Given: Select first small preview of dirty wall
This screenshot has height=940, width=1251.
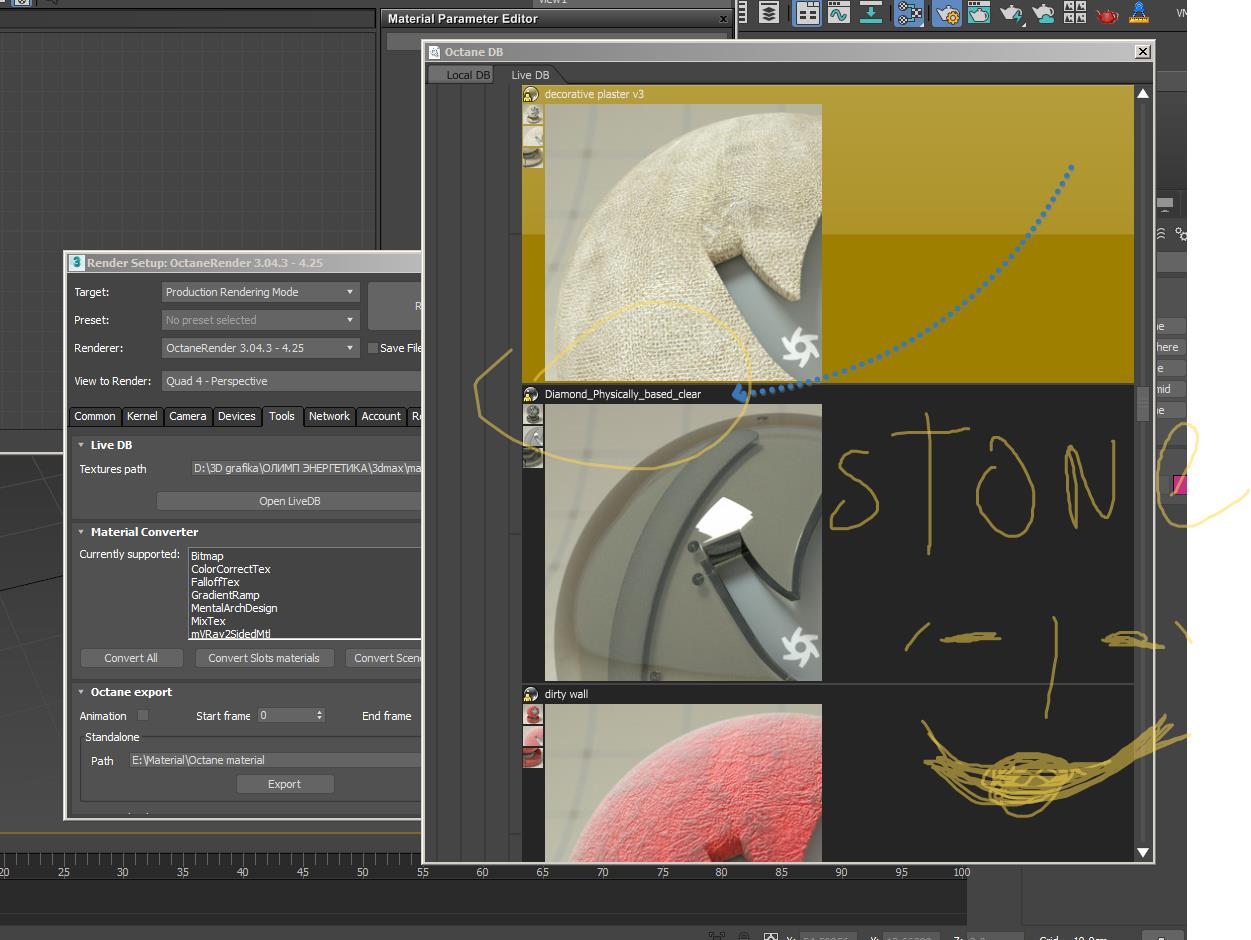Looking at the screenshot, I should (534, 715).
